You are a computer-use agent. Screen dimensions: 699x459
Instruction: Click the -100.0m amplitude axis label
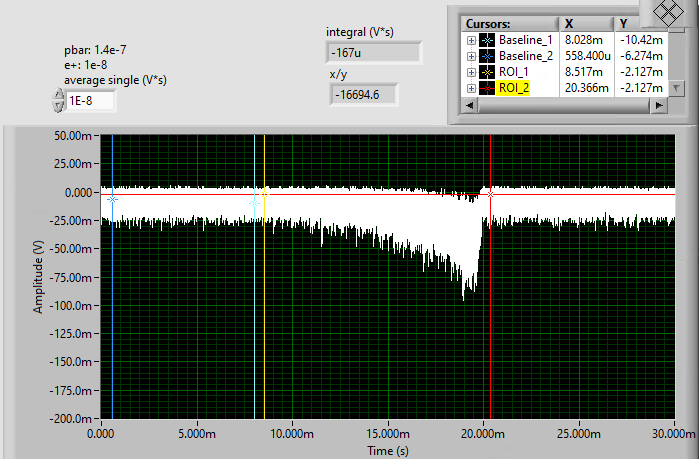pos(70,306)
